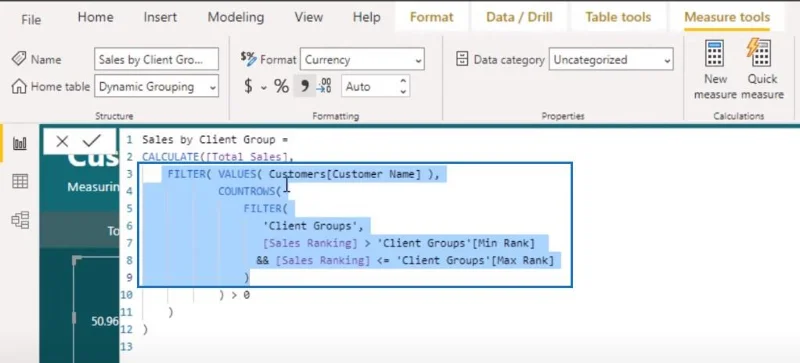Screen dimensions: 800x363
Task: Click the [Total Sales] measure reference
Action: click(x=247, y=157)
